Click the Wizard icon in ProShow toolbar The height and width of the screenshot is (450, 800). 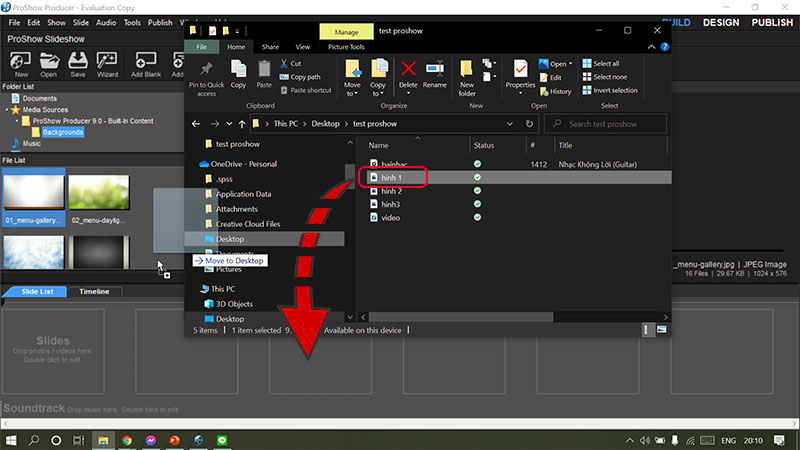[x=106, y=62]
